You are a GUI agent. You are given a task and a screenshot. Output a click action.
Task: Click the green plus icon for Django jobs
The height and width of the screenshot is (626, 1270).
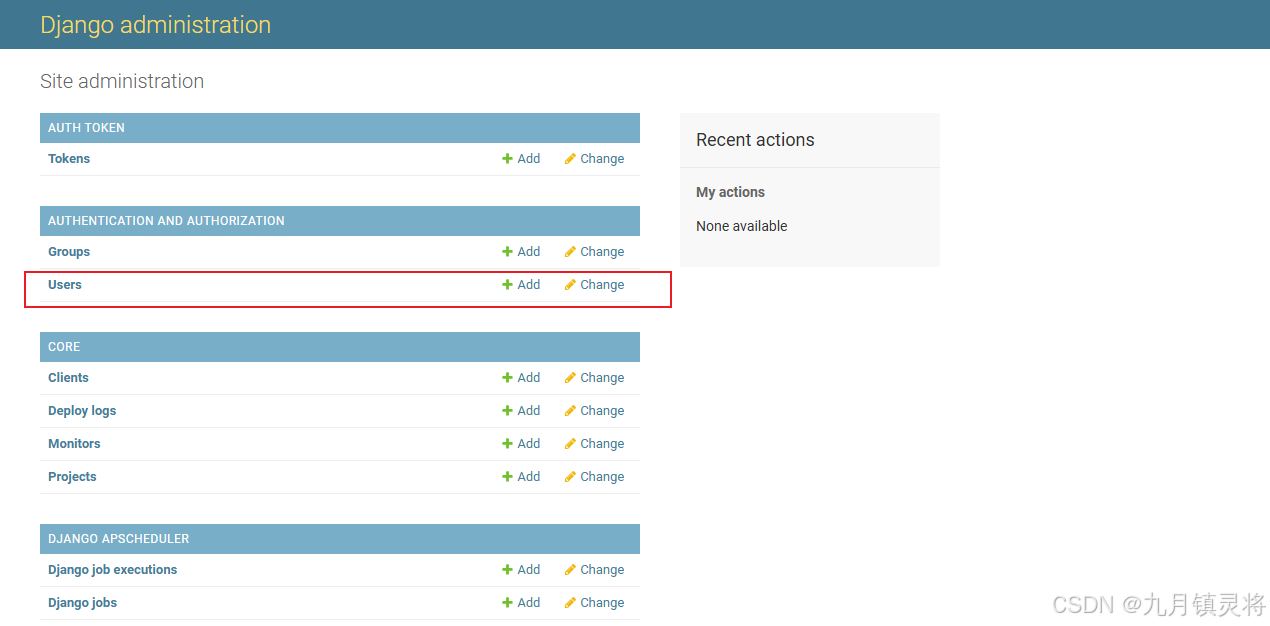[x=507, y=603]
